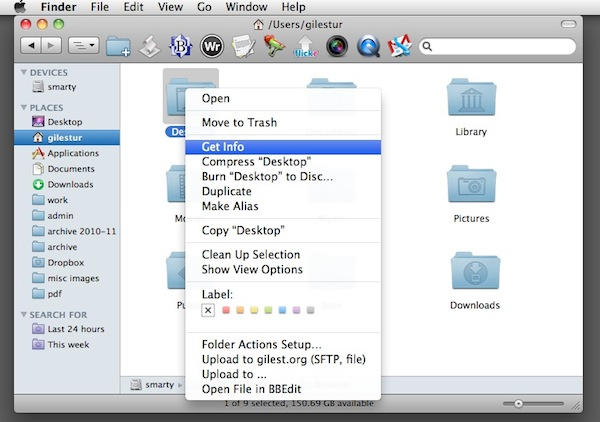Apply the red label color
Screen dimensions: 600x422
(227, 311)
